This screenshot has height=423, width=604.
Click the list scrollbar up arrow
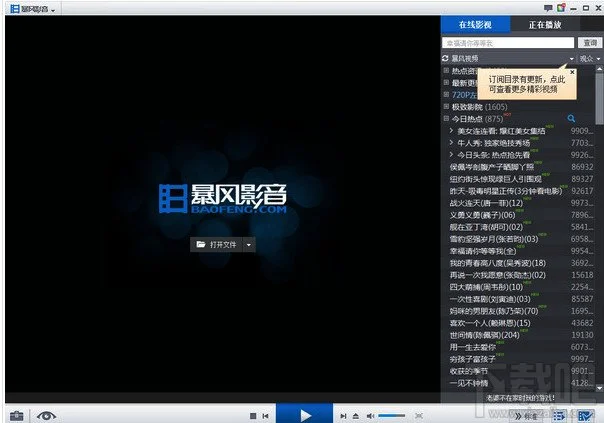click(x=599, y=69)
